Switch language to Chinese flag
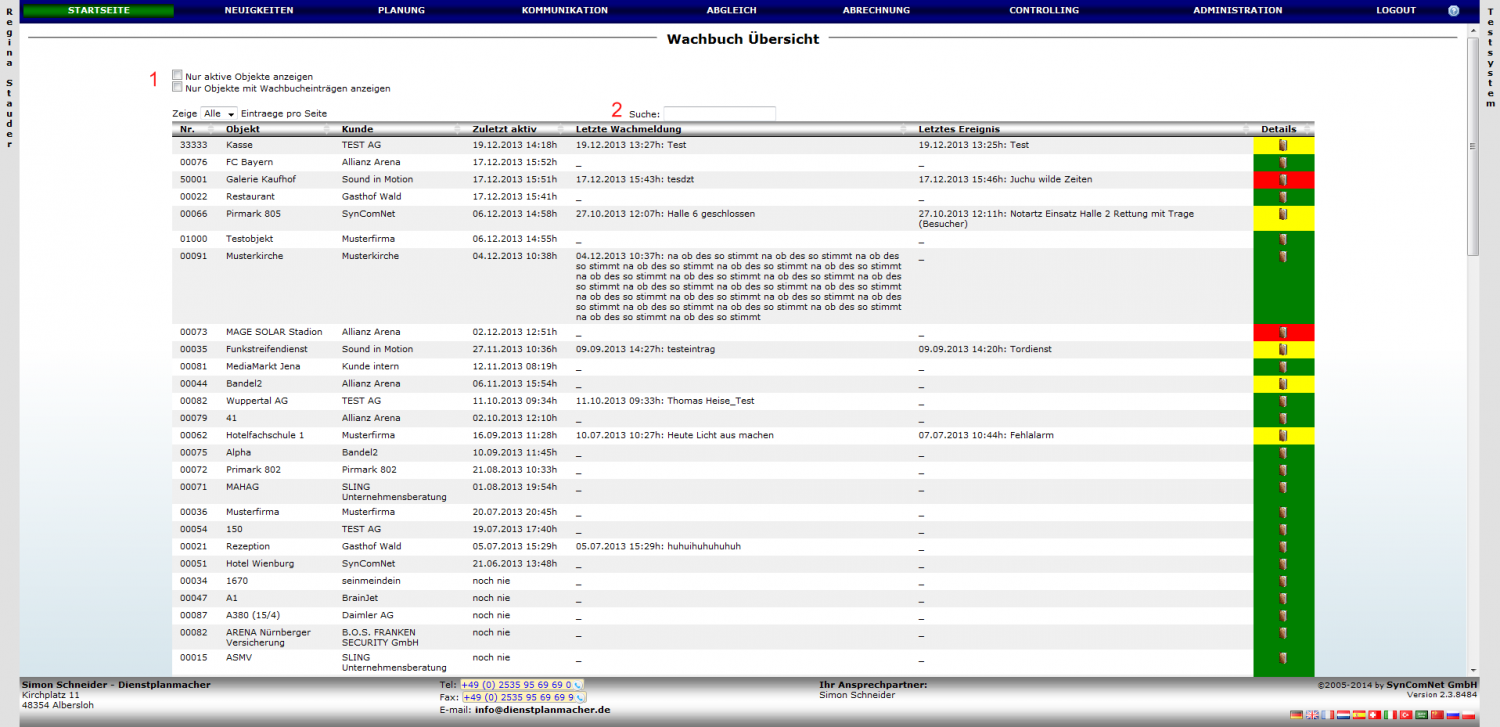Image resolution: width=1500 pixels, height=727 pixels. 1438,715
